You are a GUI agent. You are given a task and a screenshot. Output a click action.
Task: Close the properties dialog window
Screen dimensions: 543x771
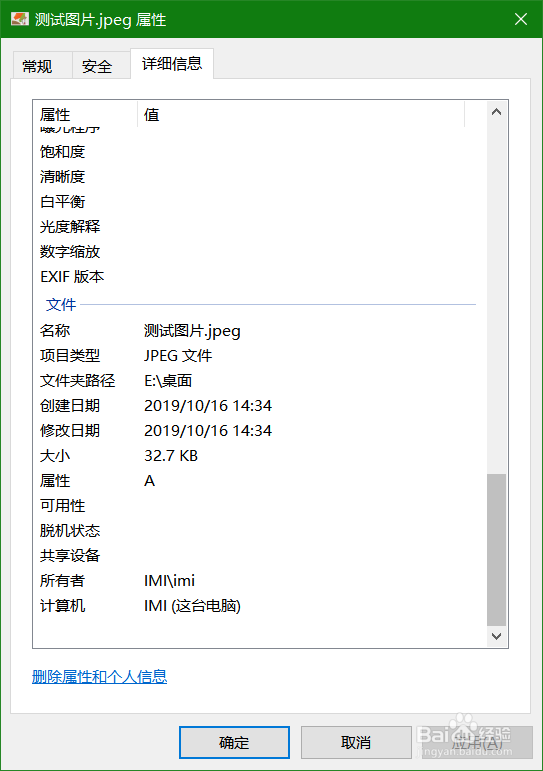click(521, 19)
